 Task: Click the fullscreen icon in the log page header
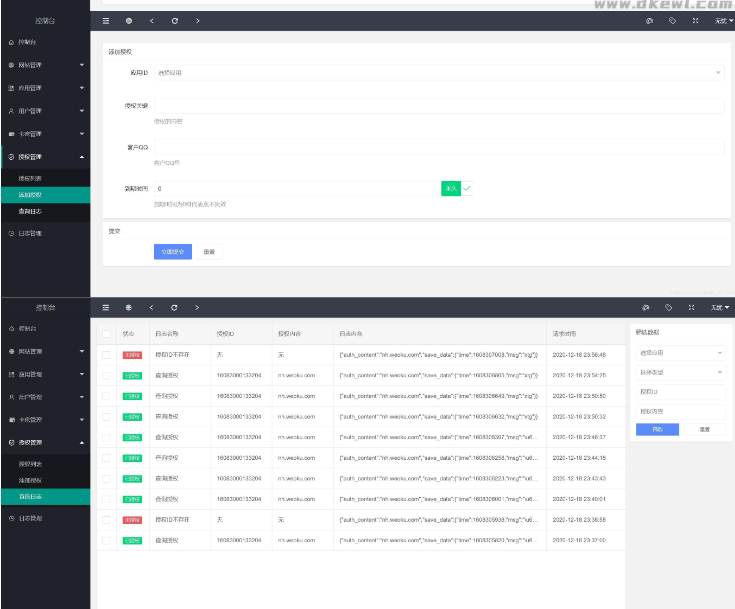(x=692, y=307)
